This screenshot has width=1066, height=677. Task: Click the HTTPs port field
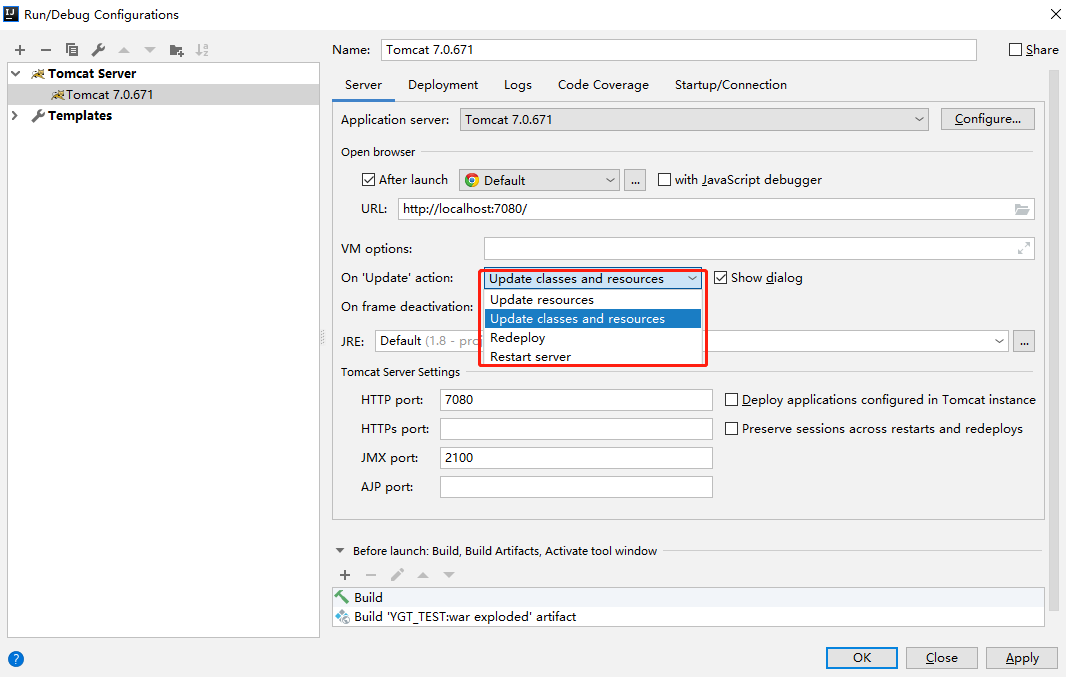coord(576,429)
